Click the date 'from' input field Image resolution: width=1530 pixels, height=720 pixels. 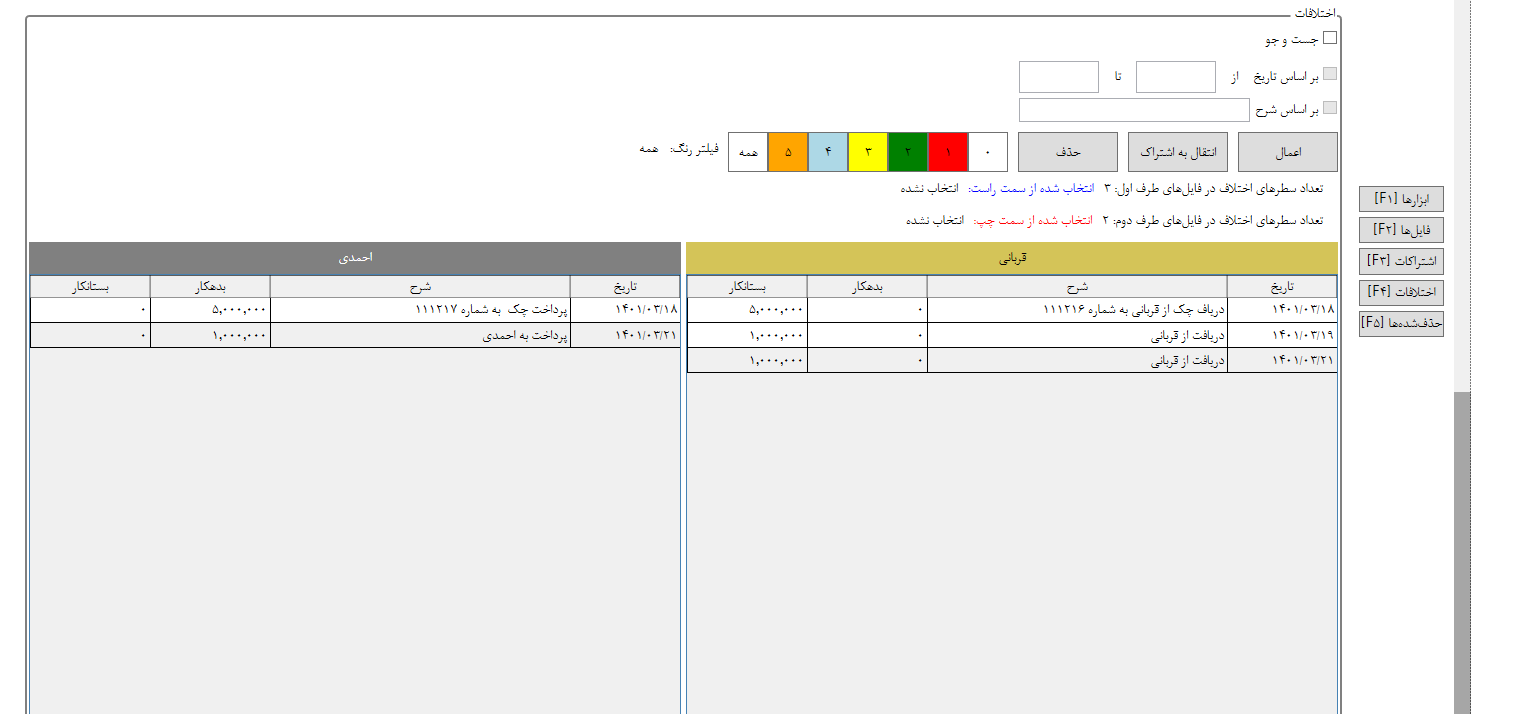[x=1175, y=77]
